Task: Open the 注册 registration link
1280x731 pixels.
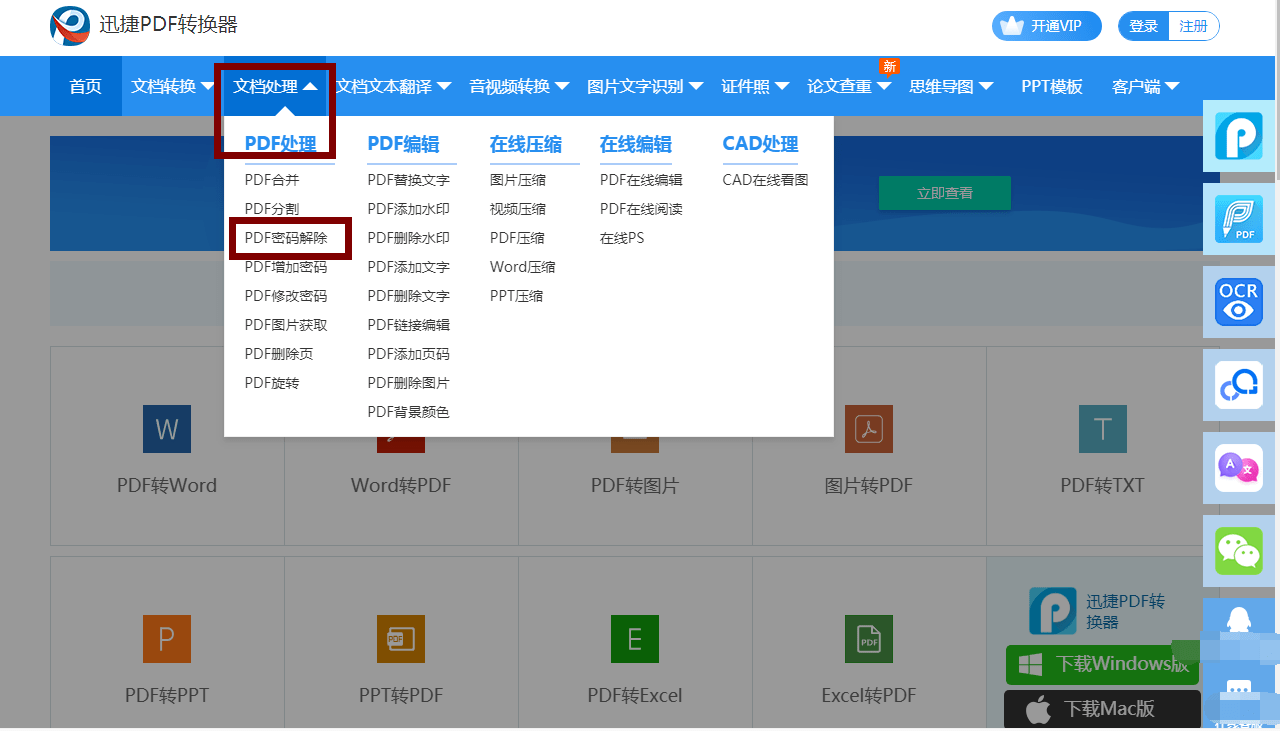Action: pos(1194,26)
